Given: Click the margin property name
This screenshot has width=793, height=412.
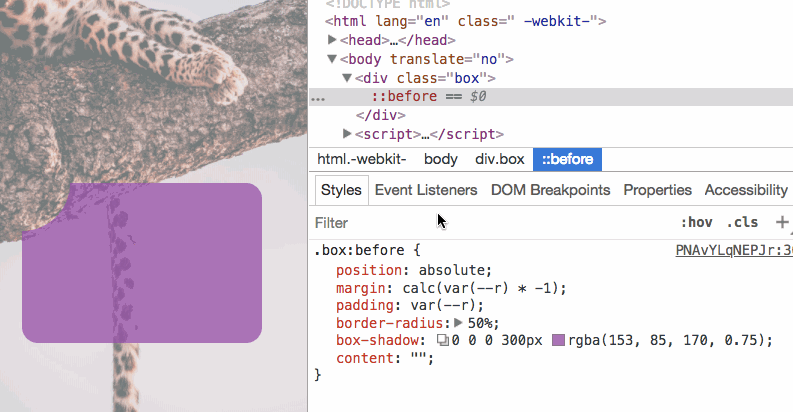Looking at the screenshot, I should tap(361, 288).
